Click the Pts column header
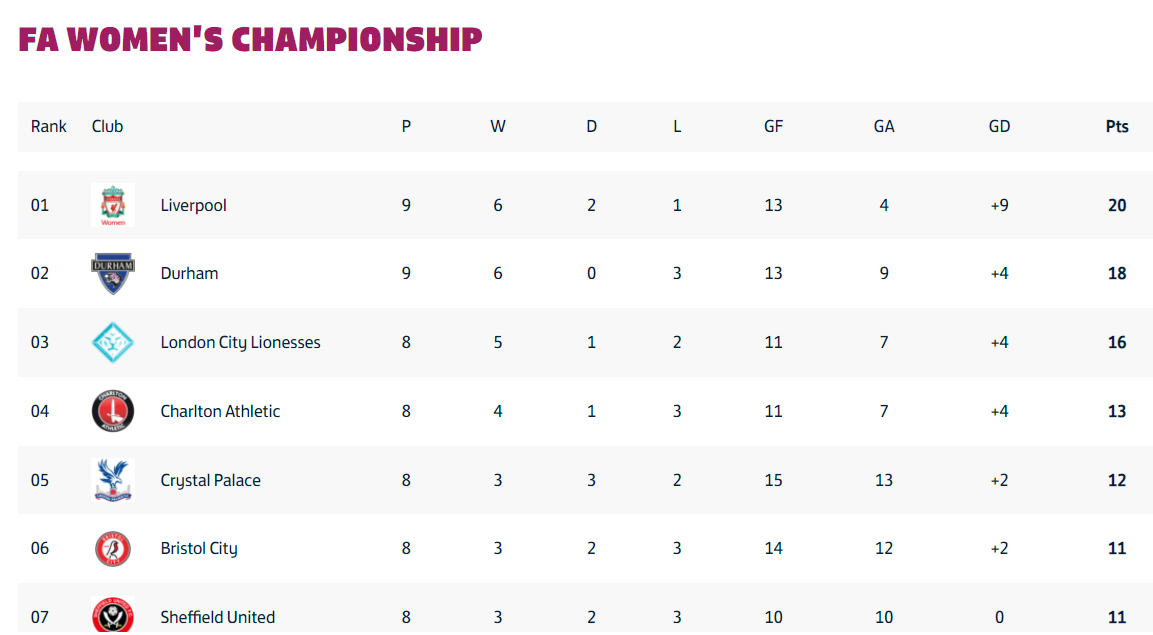 pos(1116,126)
